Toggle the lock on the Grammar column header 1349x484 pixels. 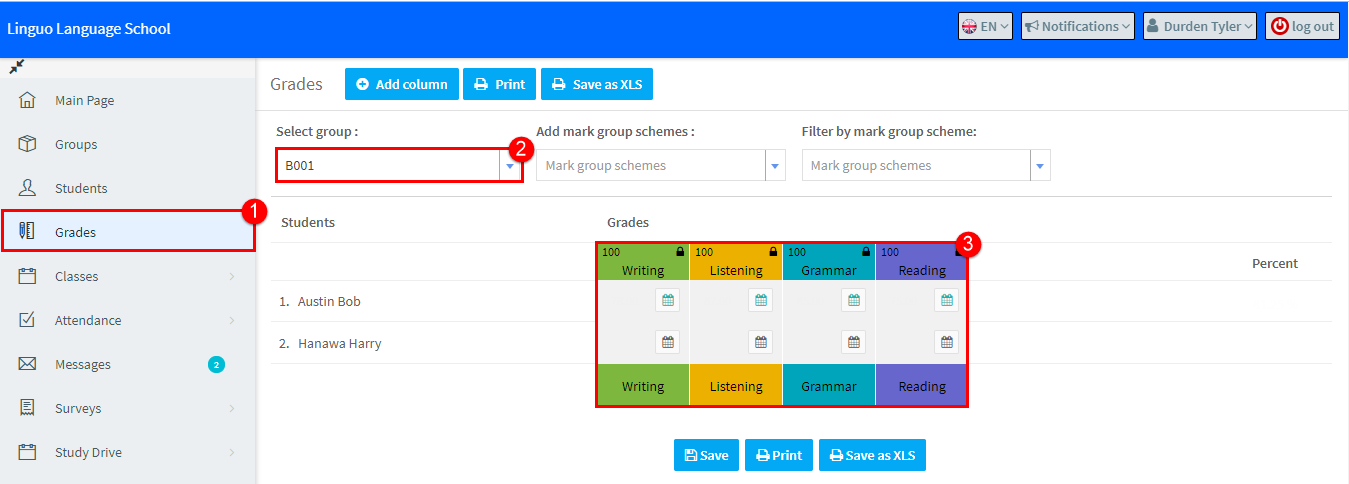[866, 252]
